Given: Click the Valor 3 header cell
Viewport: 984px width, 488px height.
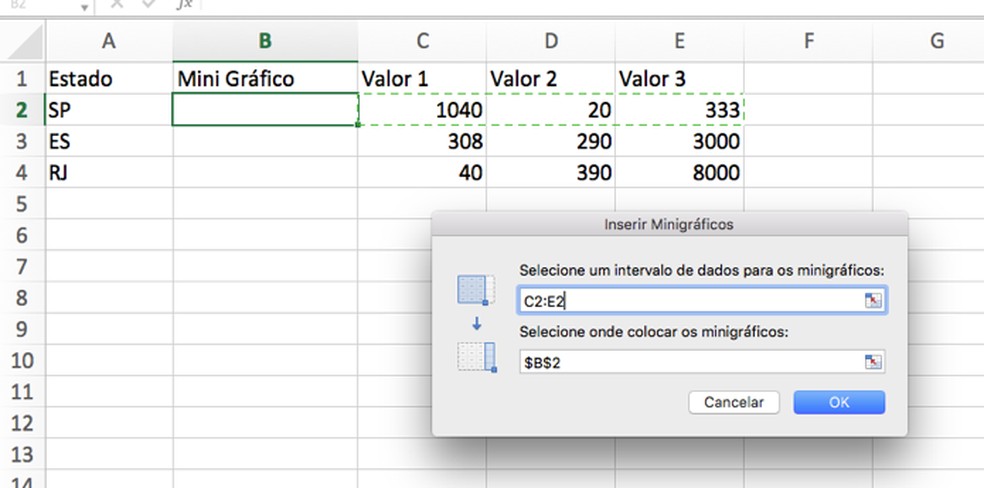Looking at the screenshot, I should pos(680,78).
